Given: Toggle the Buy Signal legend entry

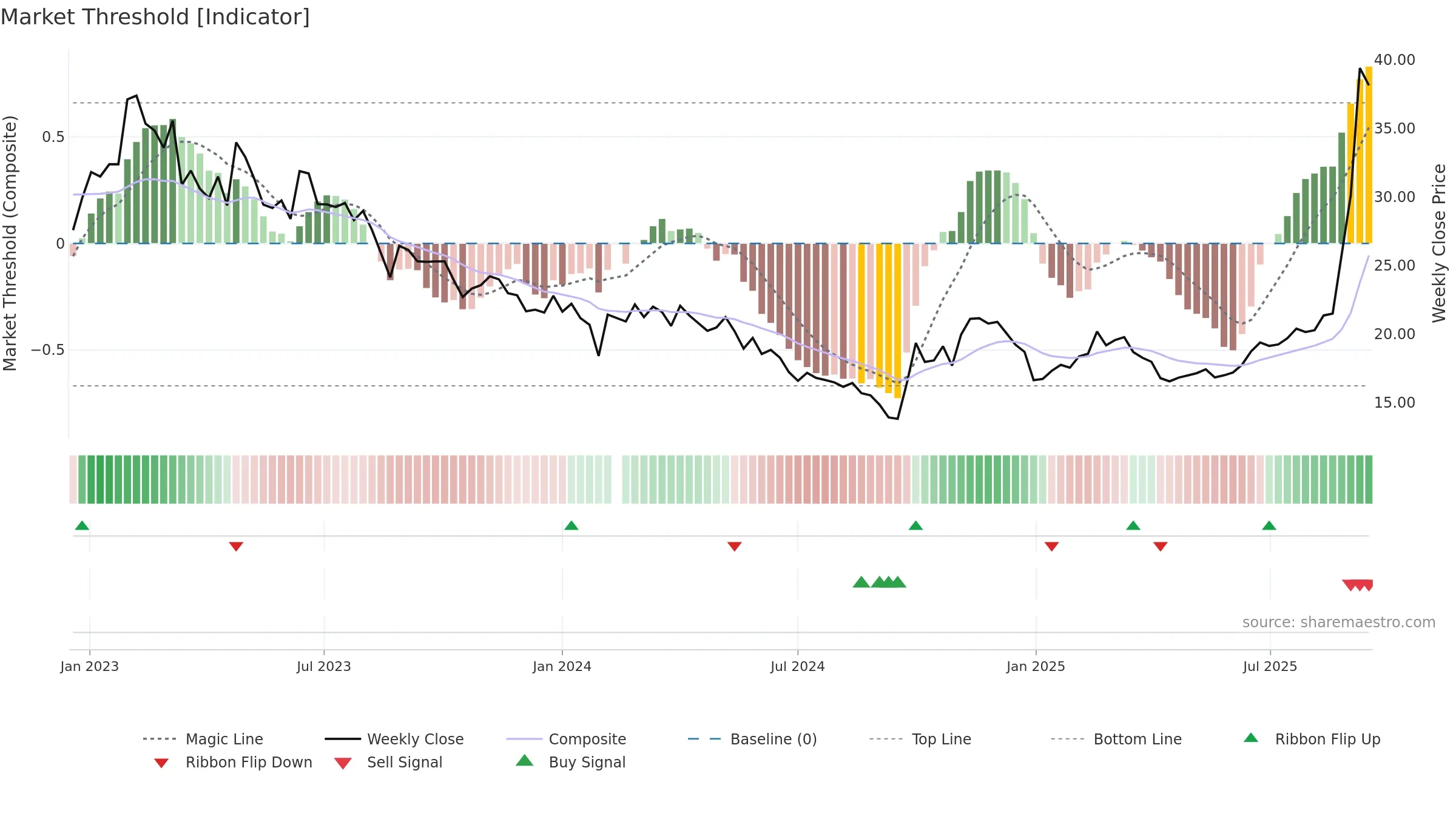Looking at the screenshot, I should [x=570, y=762].
